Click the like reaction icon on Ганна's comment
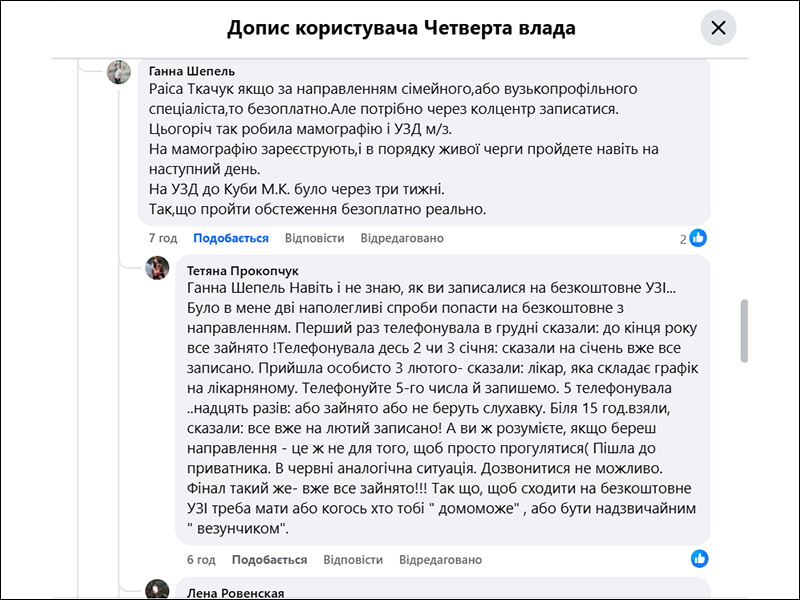 pyautogui.click(x=698, y=238)
